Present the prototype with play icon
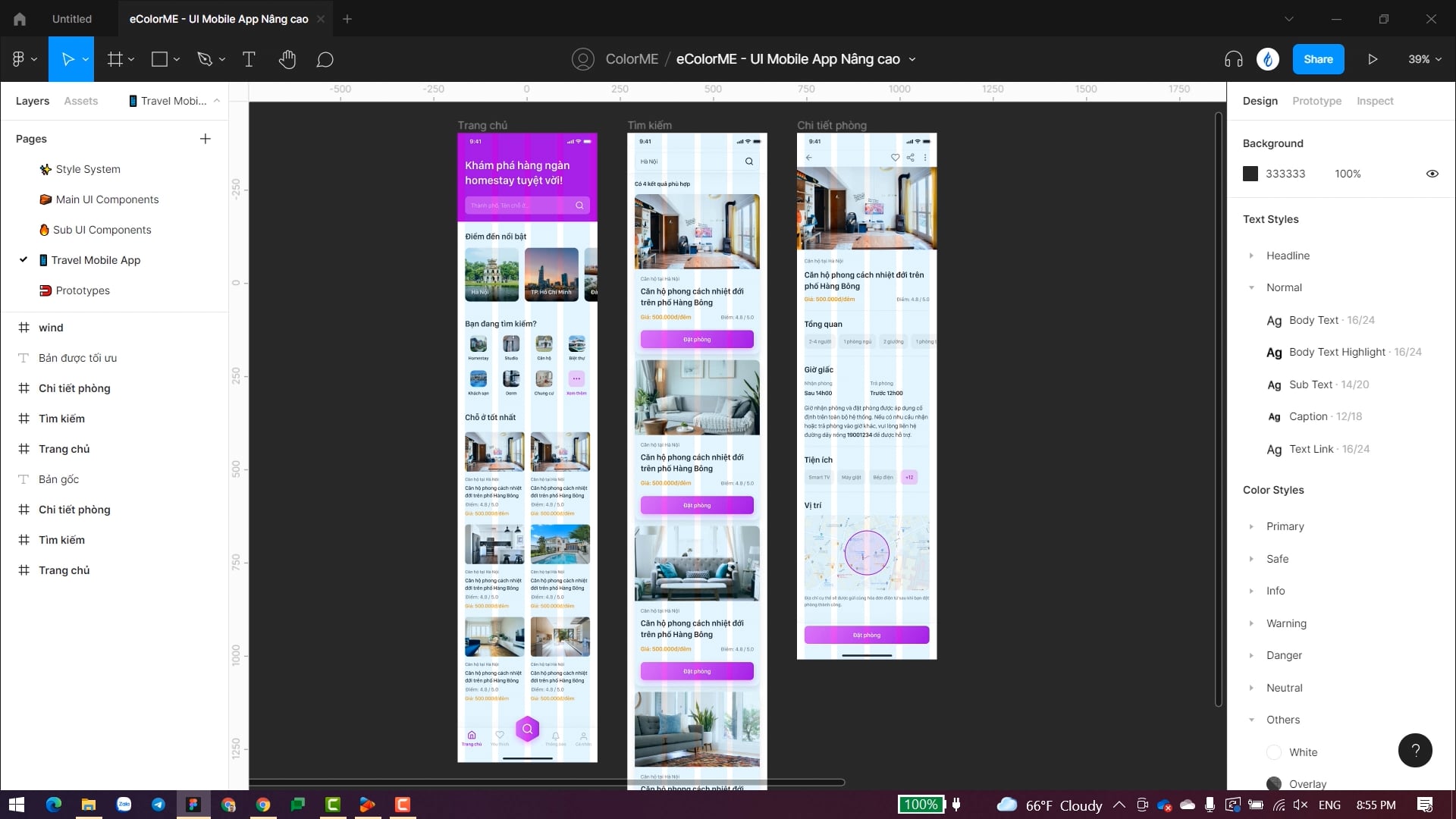Screen dimensions: 1456x819 [x=1373, y=59]
